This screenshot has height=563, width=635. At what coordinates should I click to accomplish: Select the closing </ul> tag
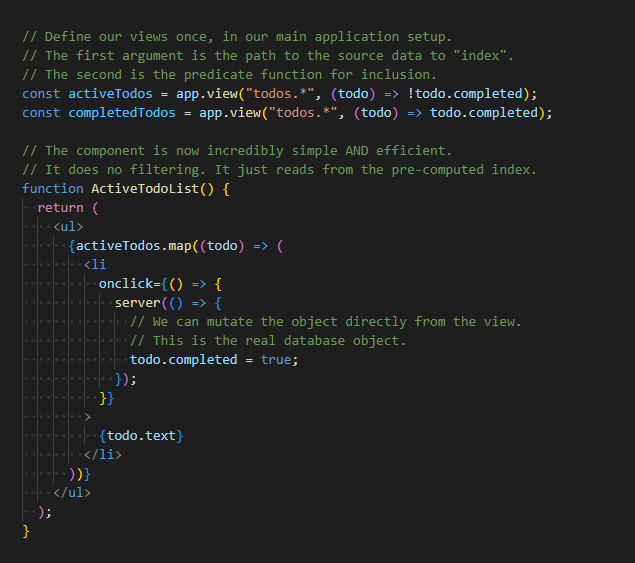pyautogui.click(x=72, y=492)
